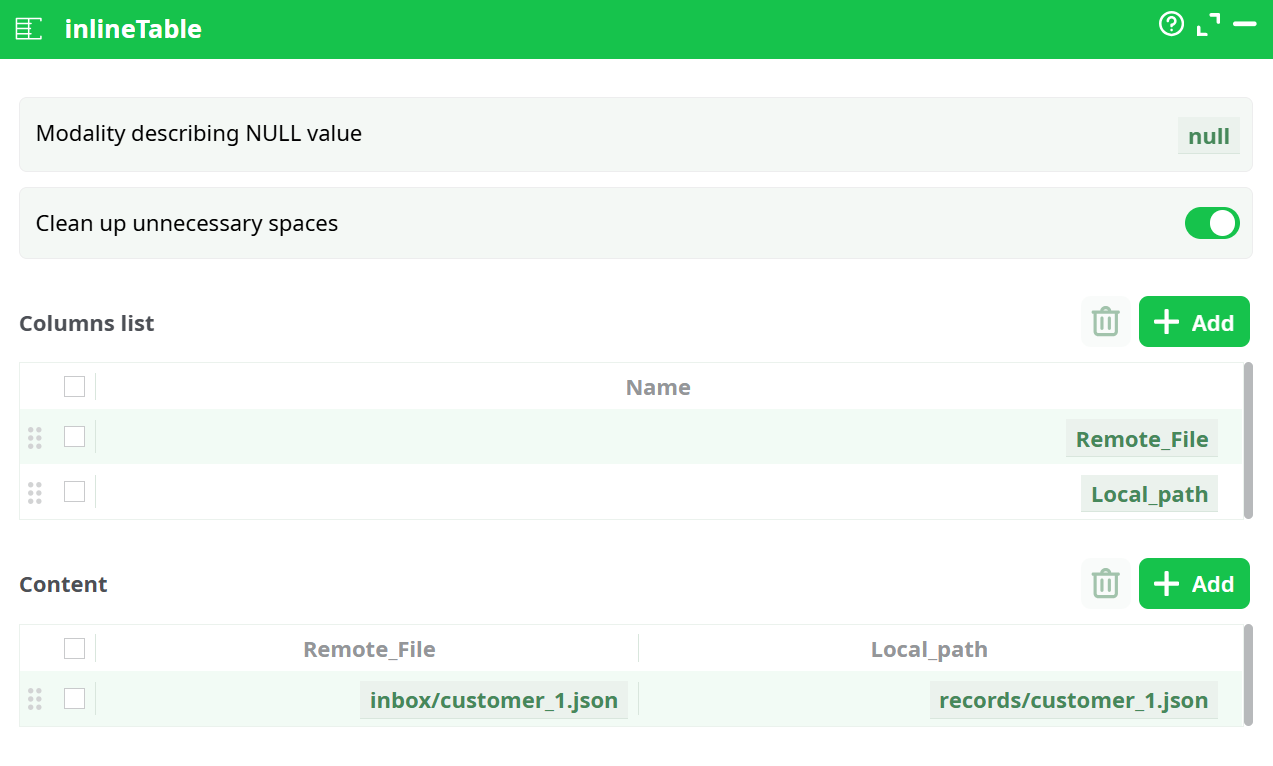Check the Local_path row checkbox
This screenshot has width=1273, height=766.
point(74,492)
